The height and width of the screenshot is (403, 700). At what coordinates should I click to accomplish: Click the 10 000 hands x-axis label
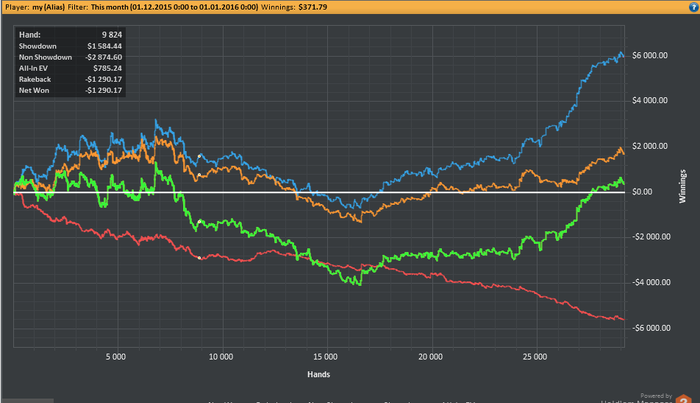(221, 357)
